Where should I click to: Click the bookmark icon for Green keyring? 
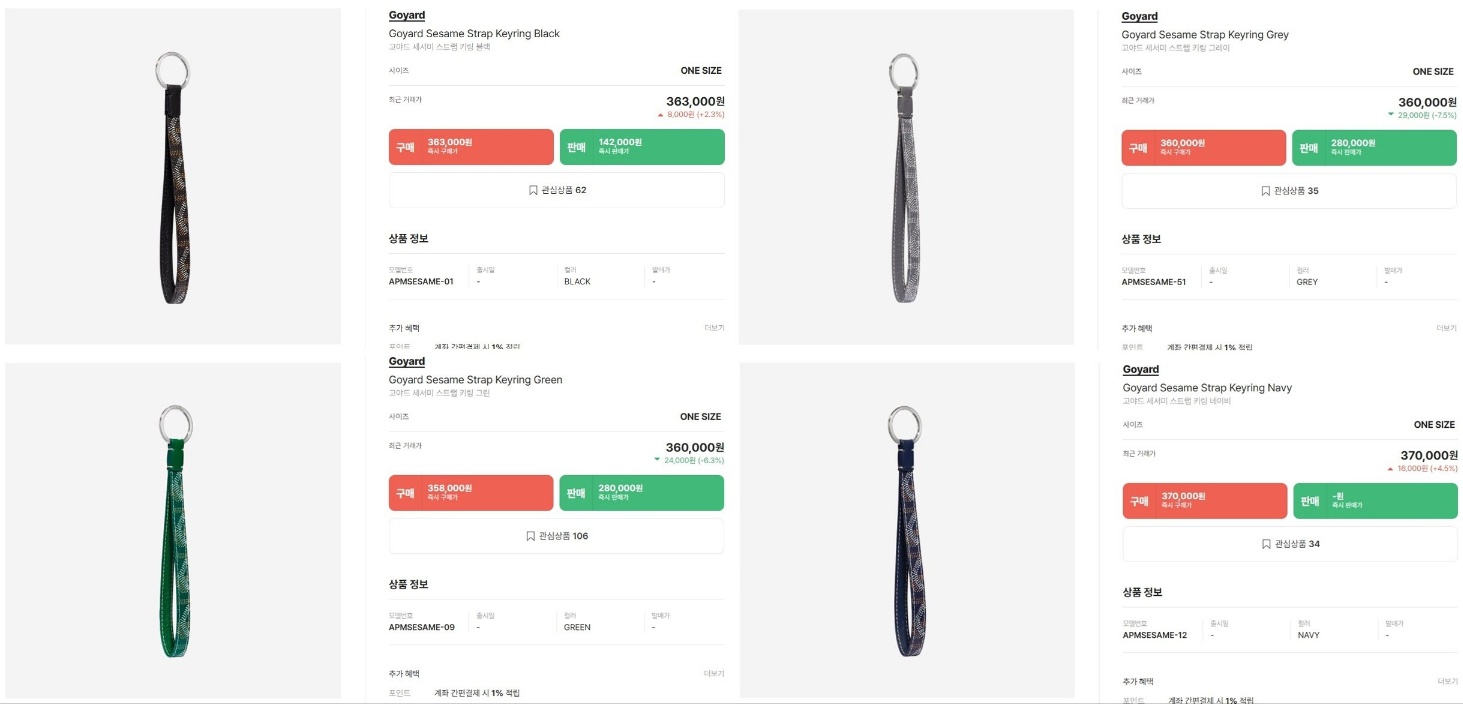(531, 536)
